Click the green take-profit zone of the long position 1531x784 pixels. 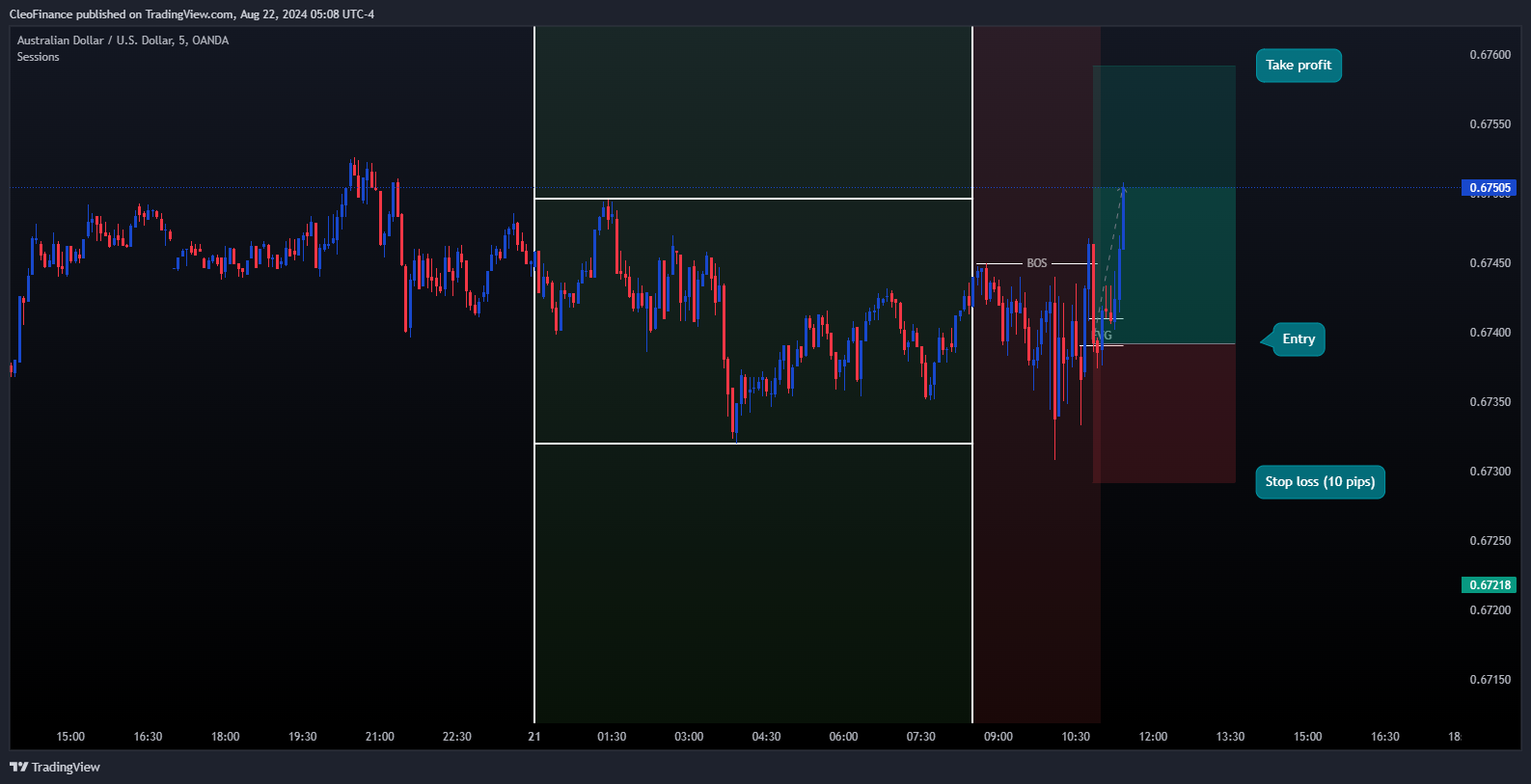1164,204
